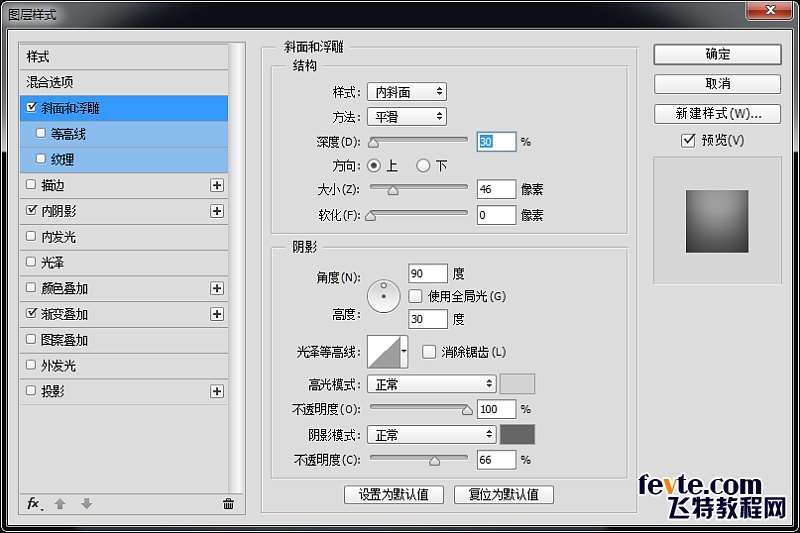800x533 pixels.
Task: Click the angle light direction dial
Action: tap(384, 296)
